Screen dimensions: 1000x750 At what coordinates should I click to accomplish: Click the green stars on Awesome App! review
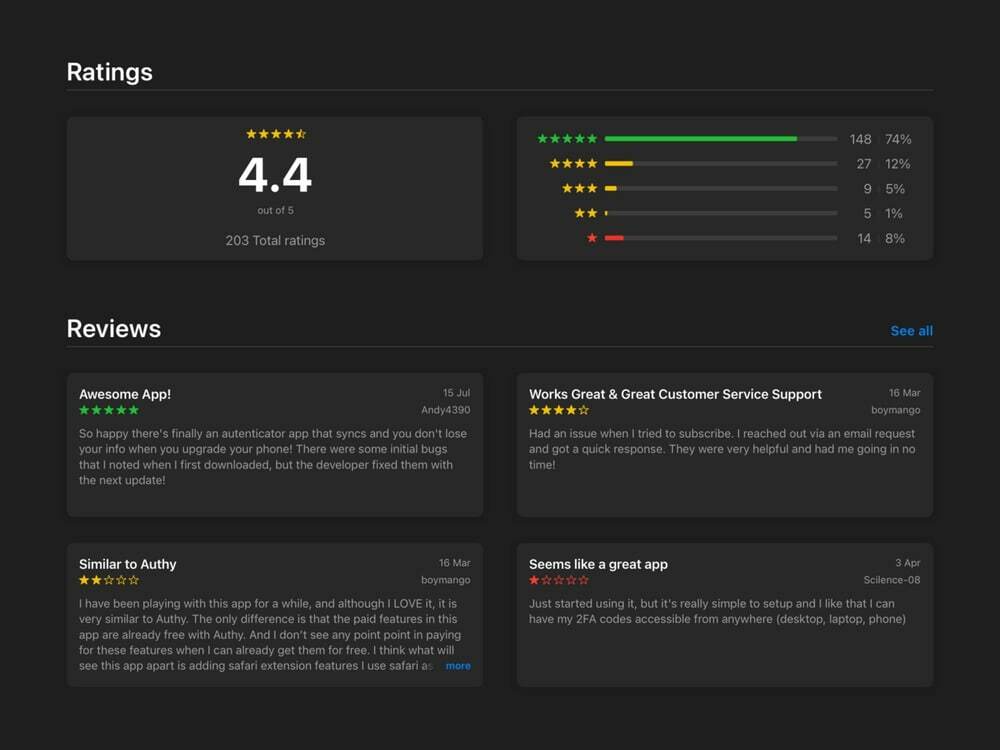pyautogui.click(x=109, y=410)
